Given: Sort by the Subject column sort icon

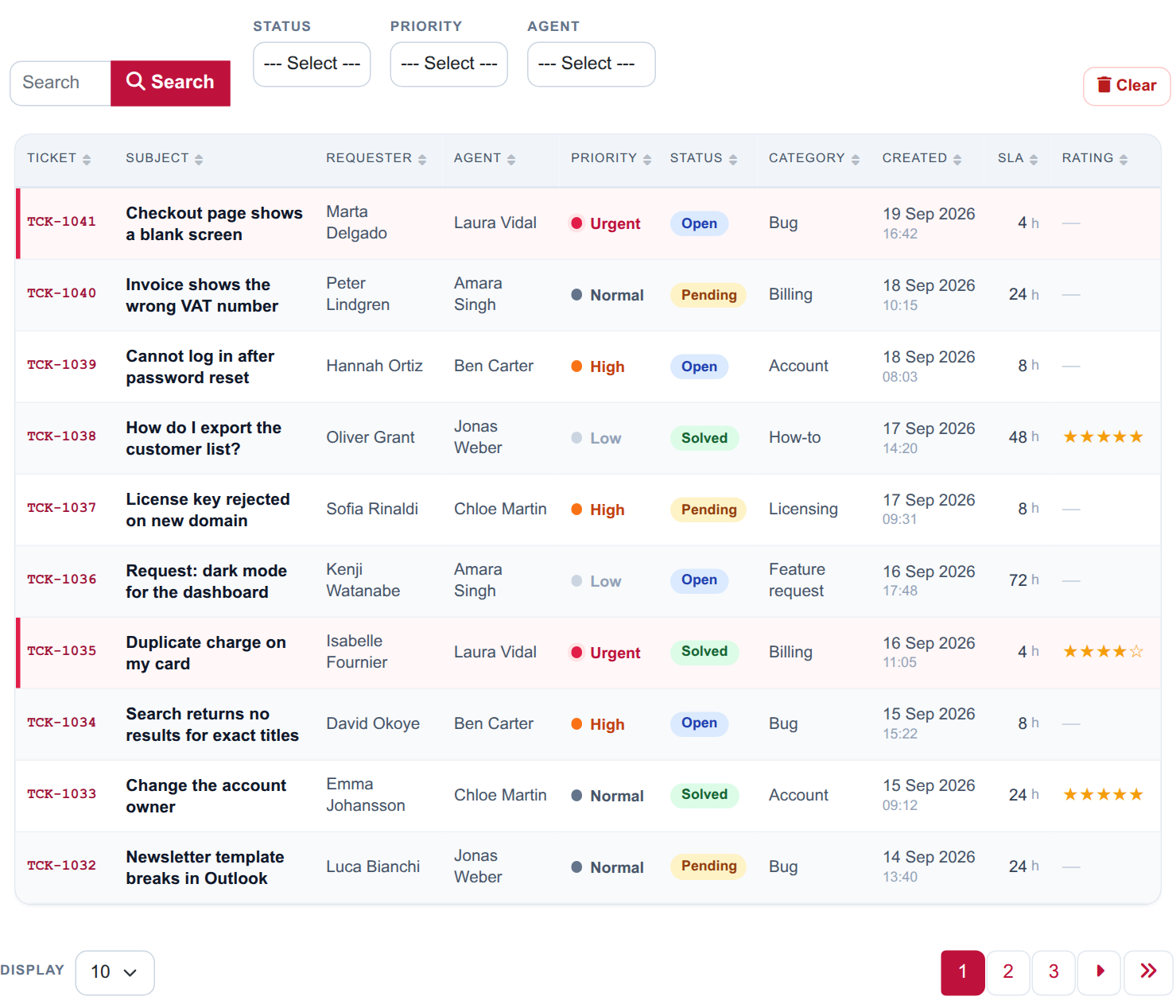Looking at the screenshot, I should click(x=199, y=160).
